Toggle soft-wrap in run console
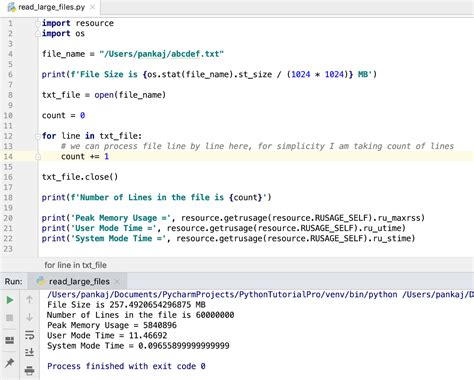This screenshot has width=474, height=380. point(29,335)
